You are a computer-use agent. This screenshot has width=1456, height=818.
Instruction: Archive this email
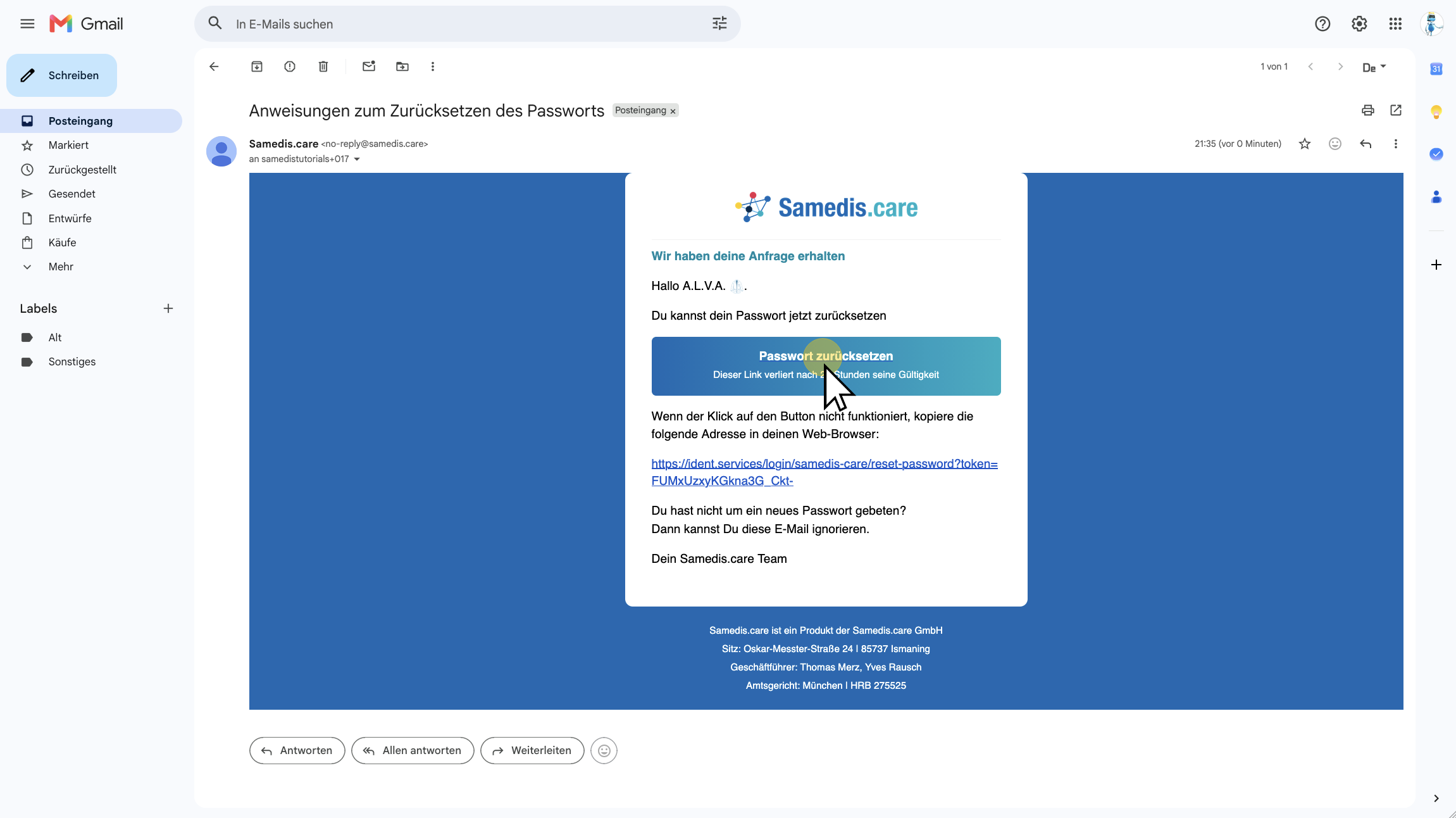click(x=257, y=66)
